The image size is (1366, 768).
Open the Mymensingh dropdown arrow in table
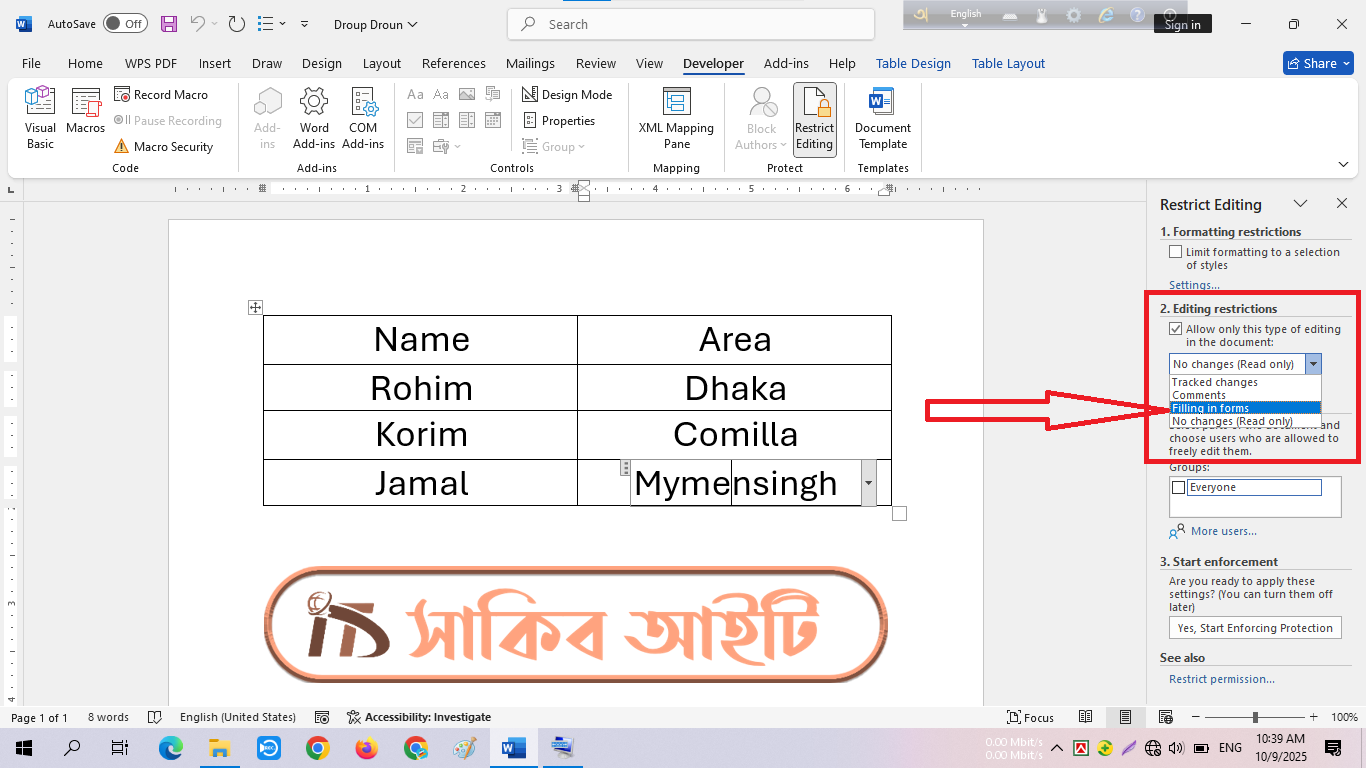[x=868, y=483]
